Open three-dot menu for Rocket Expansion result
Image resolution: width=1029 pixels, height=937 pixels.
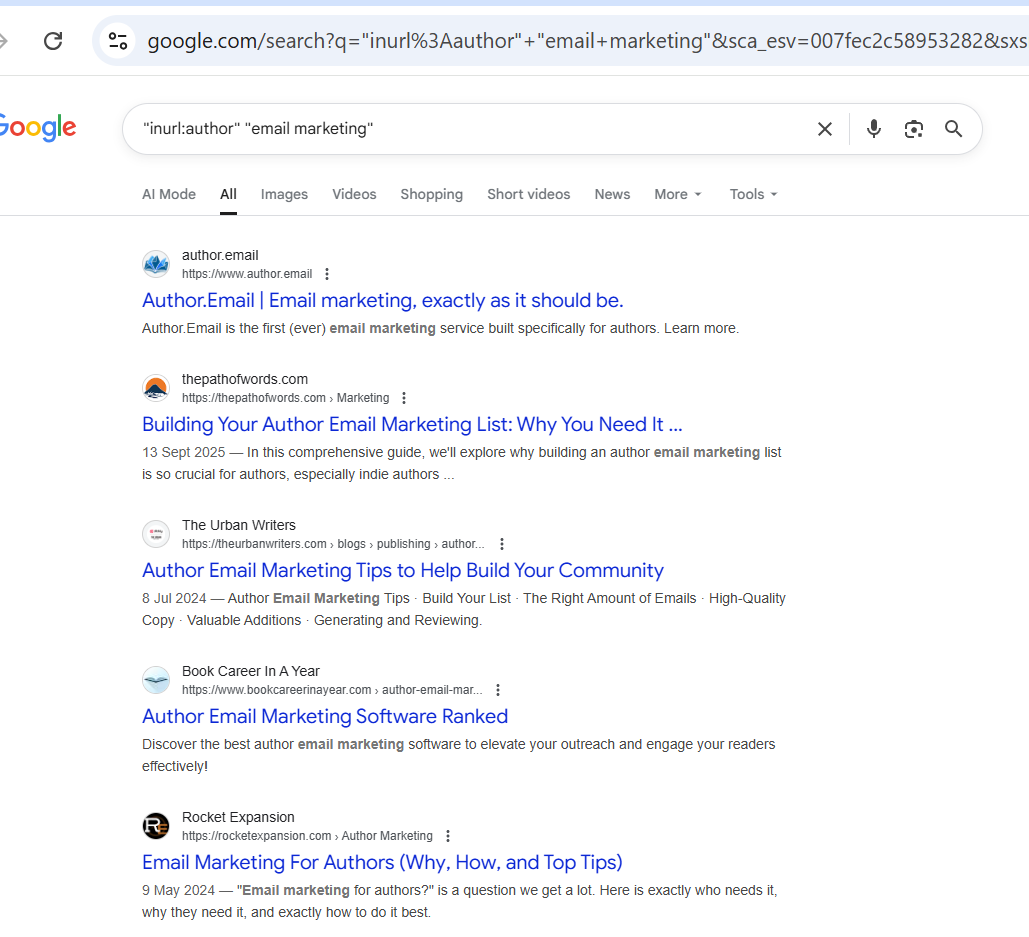click(x=448, y=836)
